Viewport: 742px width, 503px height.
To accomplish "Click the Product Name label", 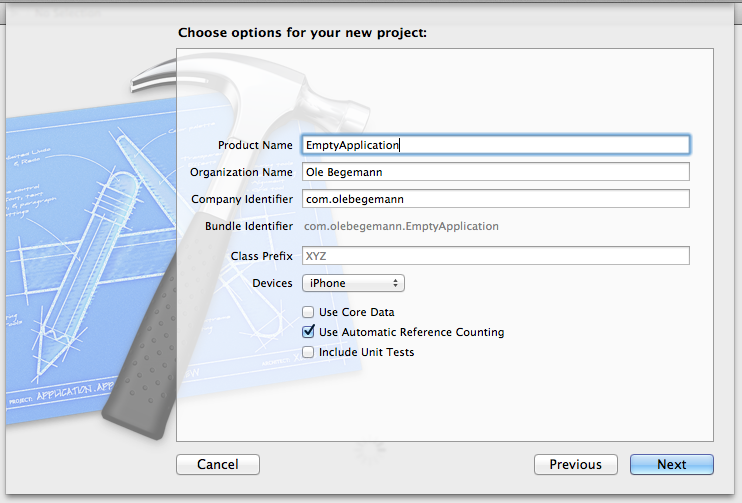I will [x=255, y=145].
